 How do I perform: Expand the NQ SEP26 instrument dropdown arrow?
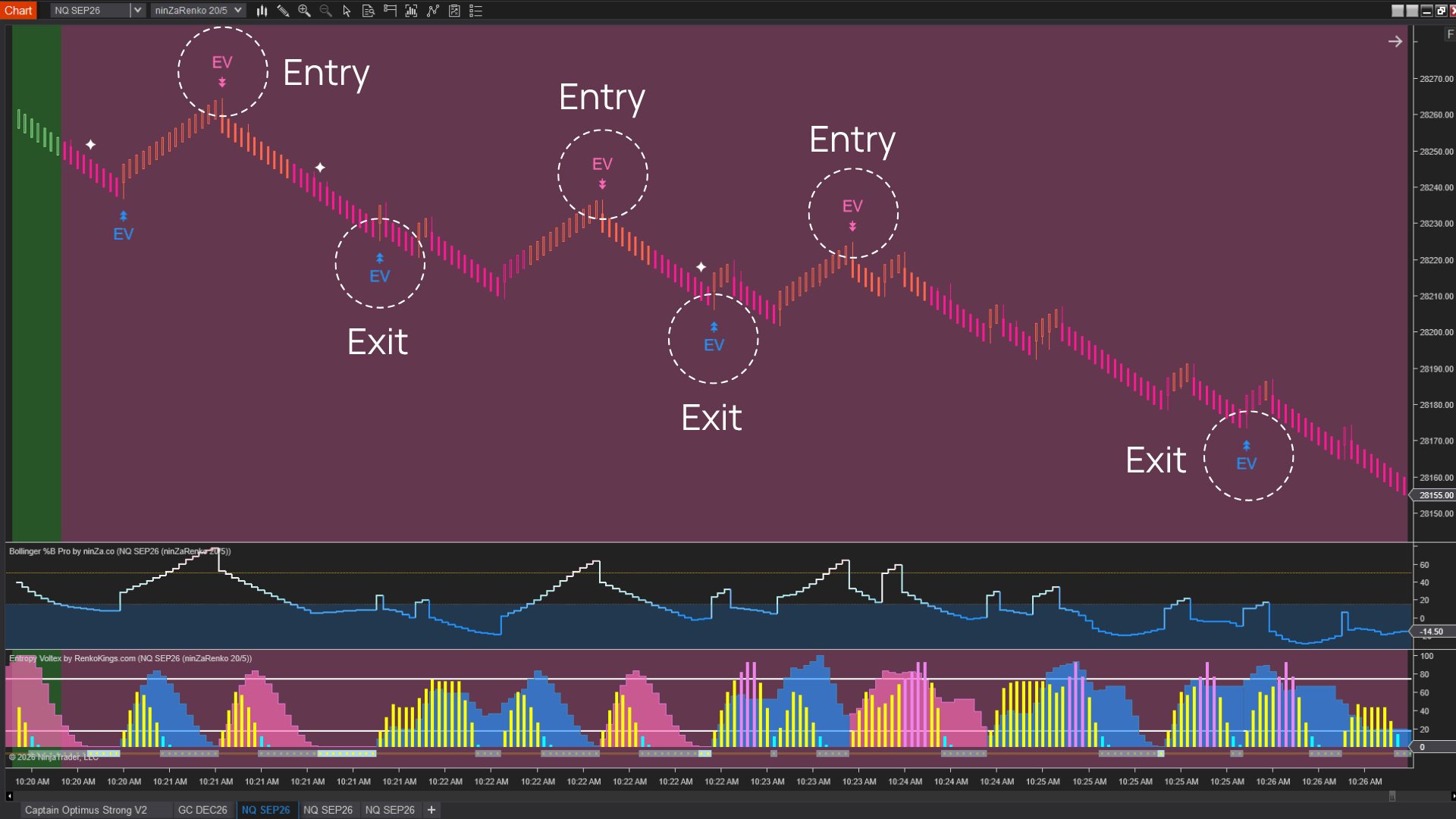[137, 11]
